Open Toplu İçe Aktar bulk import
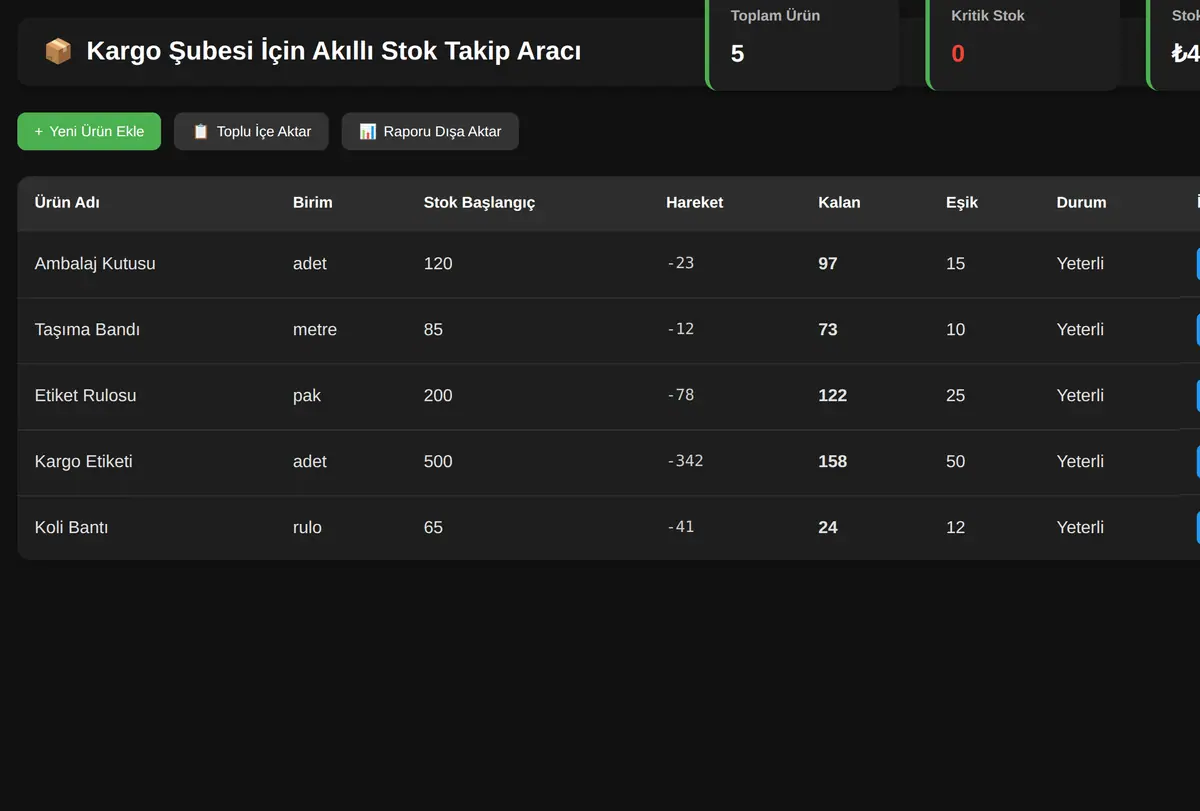The height and width of the screenshot is (811, 1200). (x=251, y=131)
